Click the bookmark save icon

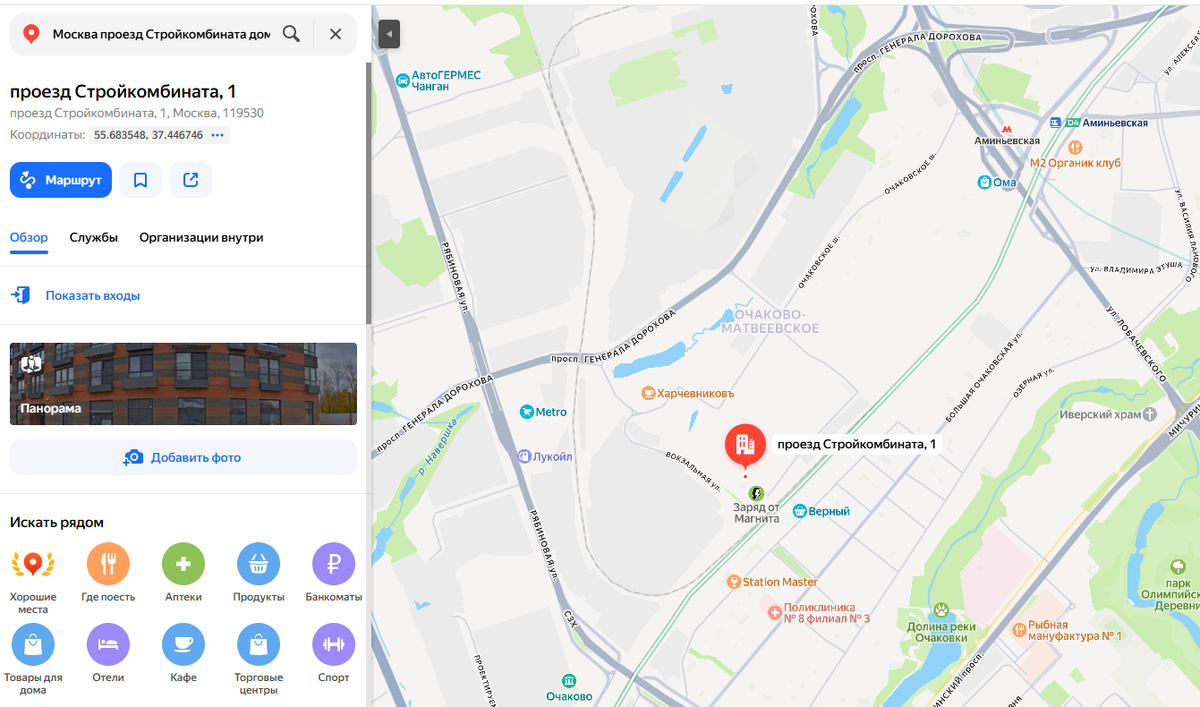pos(140,180)
